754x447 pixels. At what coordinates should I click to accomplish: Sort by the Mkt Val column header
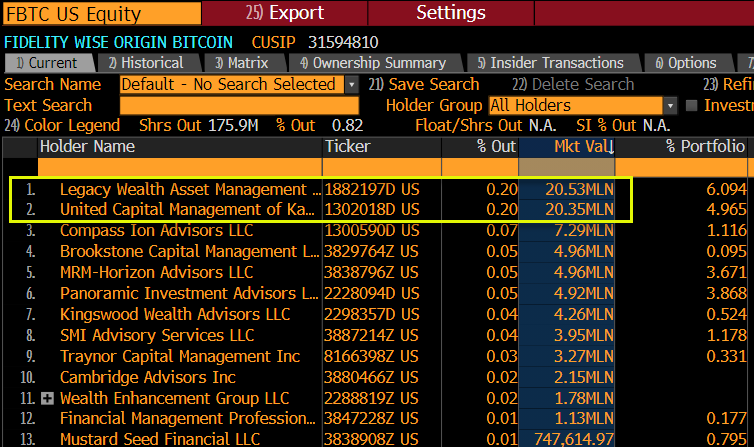(582, 147)
